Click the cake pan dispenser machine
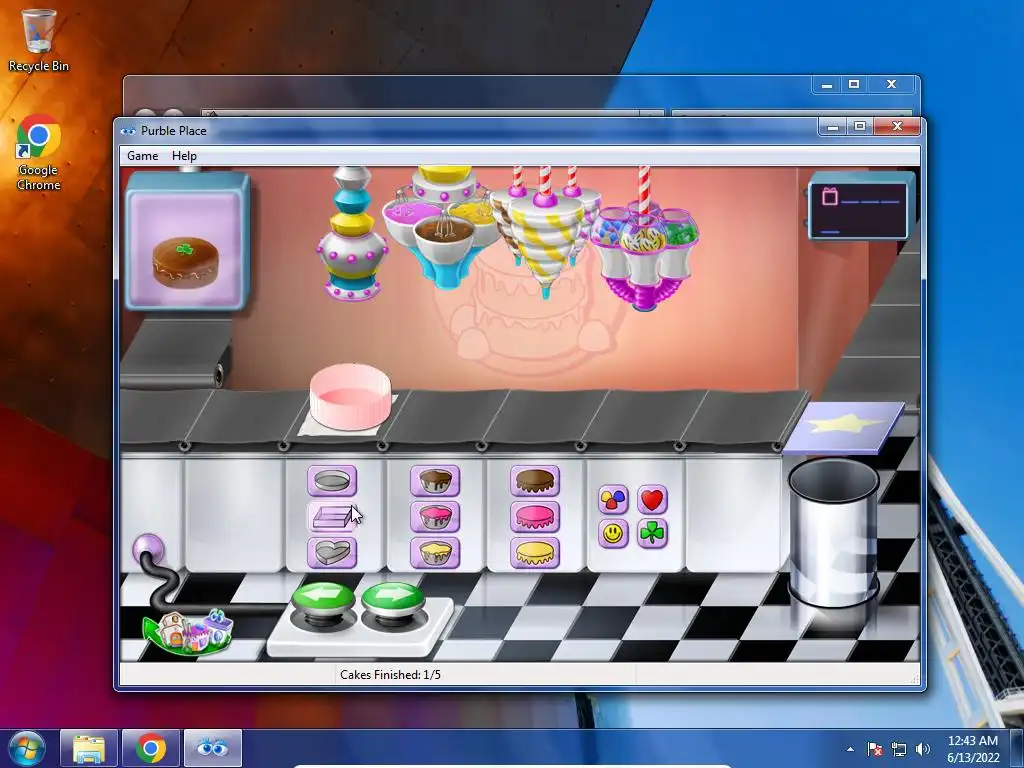This screenshot has height=768, width=1024. point(352,233)
